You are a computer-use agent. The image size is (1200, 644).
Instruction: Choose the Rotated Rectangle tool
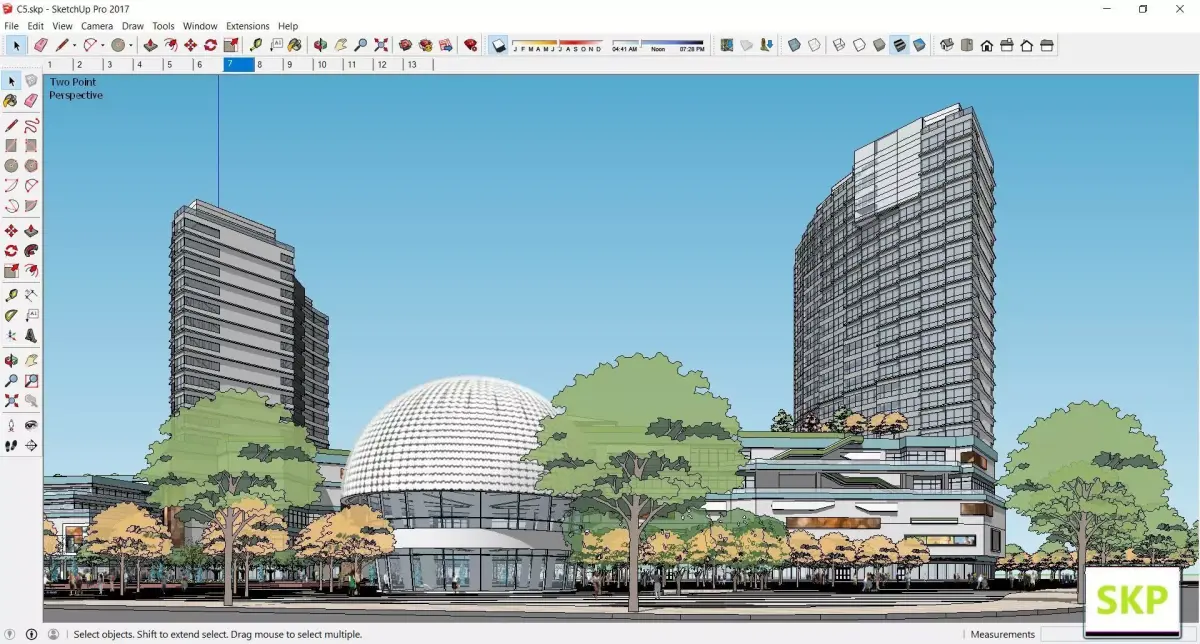click(31, 146)
